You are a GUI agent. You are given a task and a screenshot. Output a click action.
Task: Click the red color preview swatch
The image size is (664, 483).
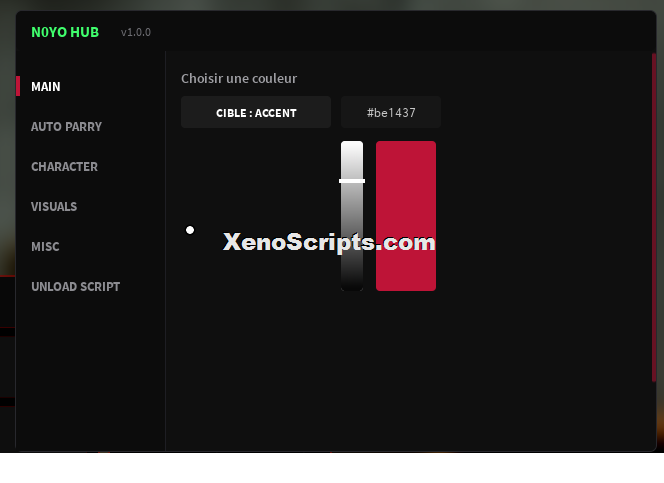coord(406,216)
